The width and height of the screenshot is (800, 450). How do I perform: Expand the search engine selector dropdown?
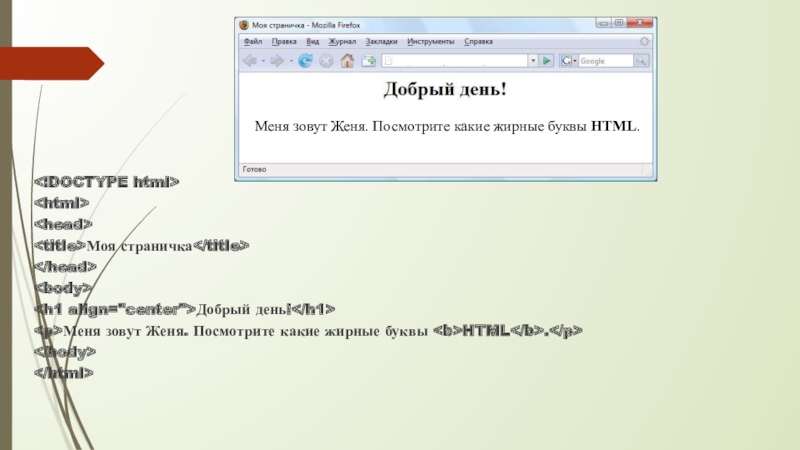(574, 61)
